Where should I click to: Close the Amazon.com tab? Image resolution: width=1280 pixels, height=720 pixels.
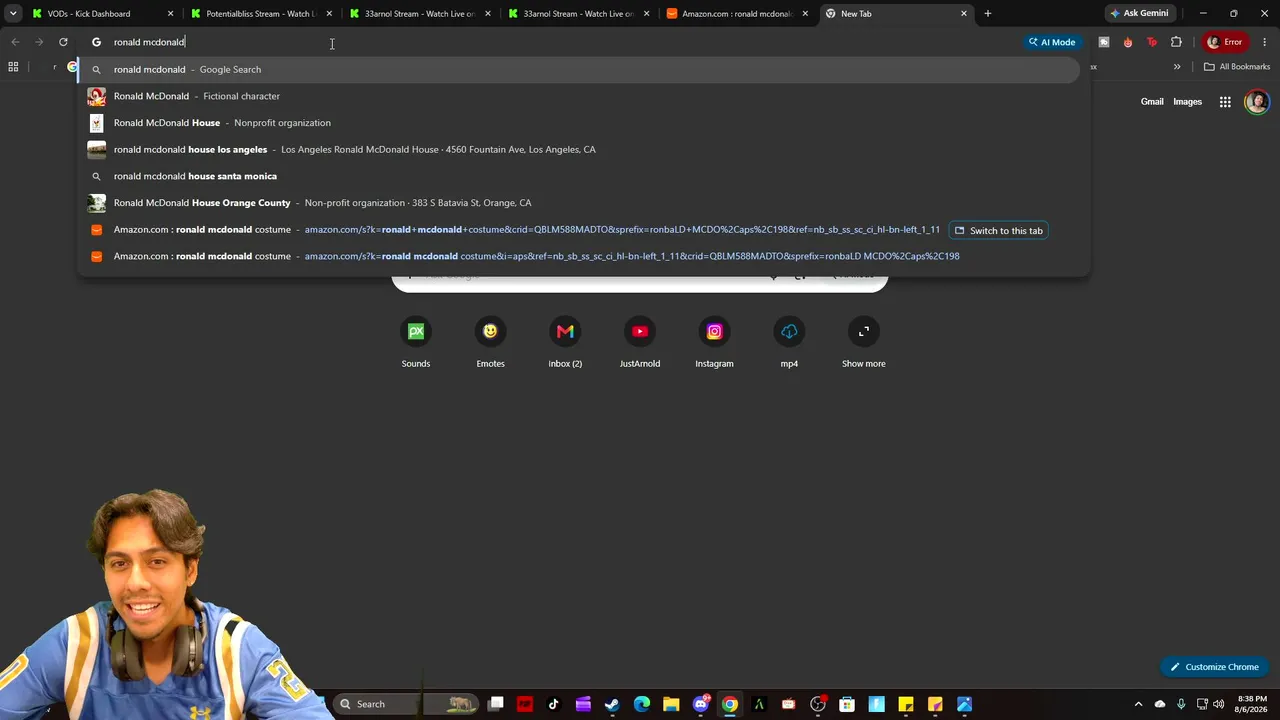pyautogui.click(x=805, y=14)
